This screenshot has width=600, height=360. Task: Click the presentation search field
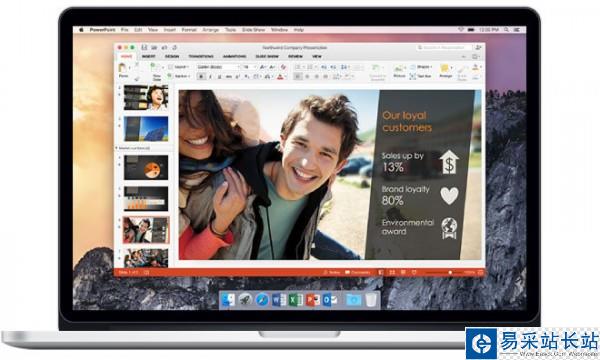point(444,47)
